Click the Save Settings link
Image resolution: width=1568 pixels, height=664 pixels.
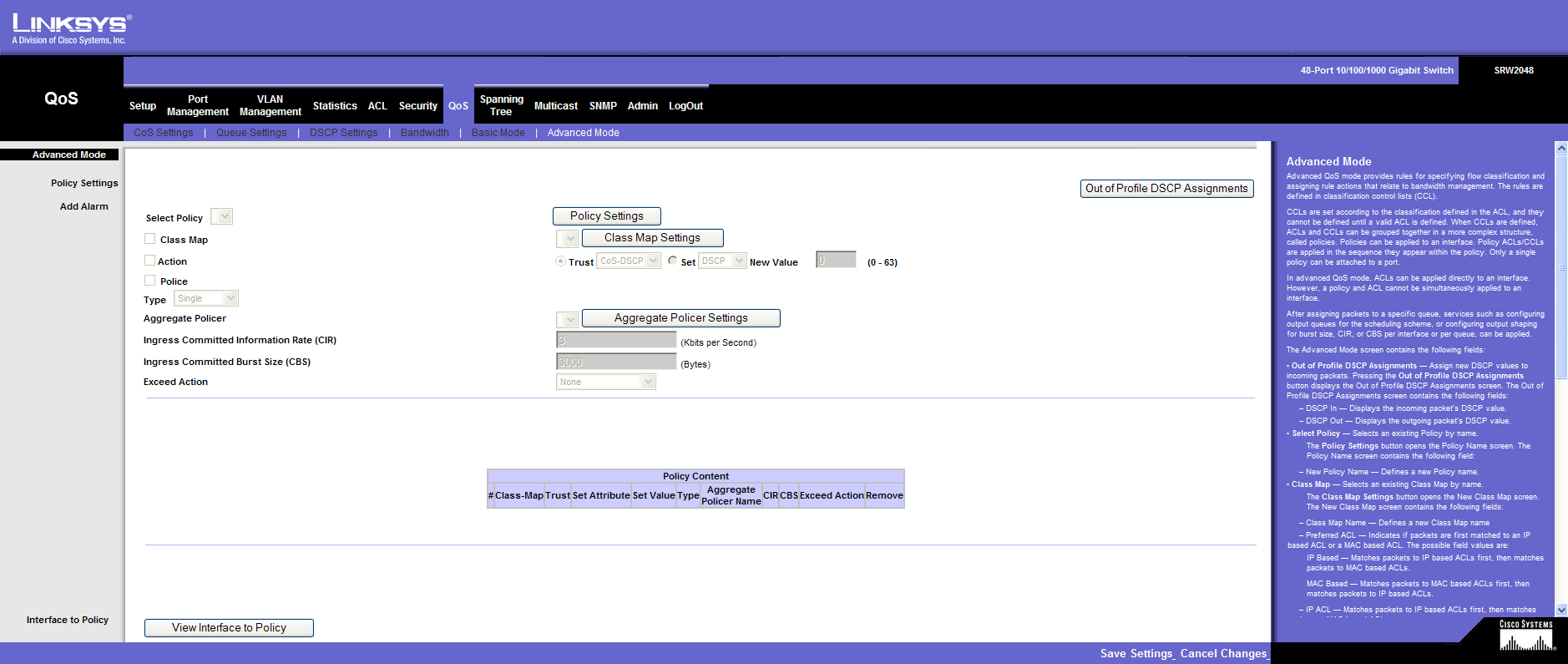coord(1136,653)
